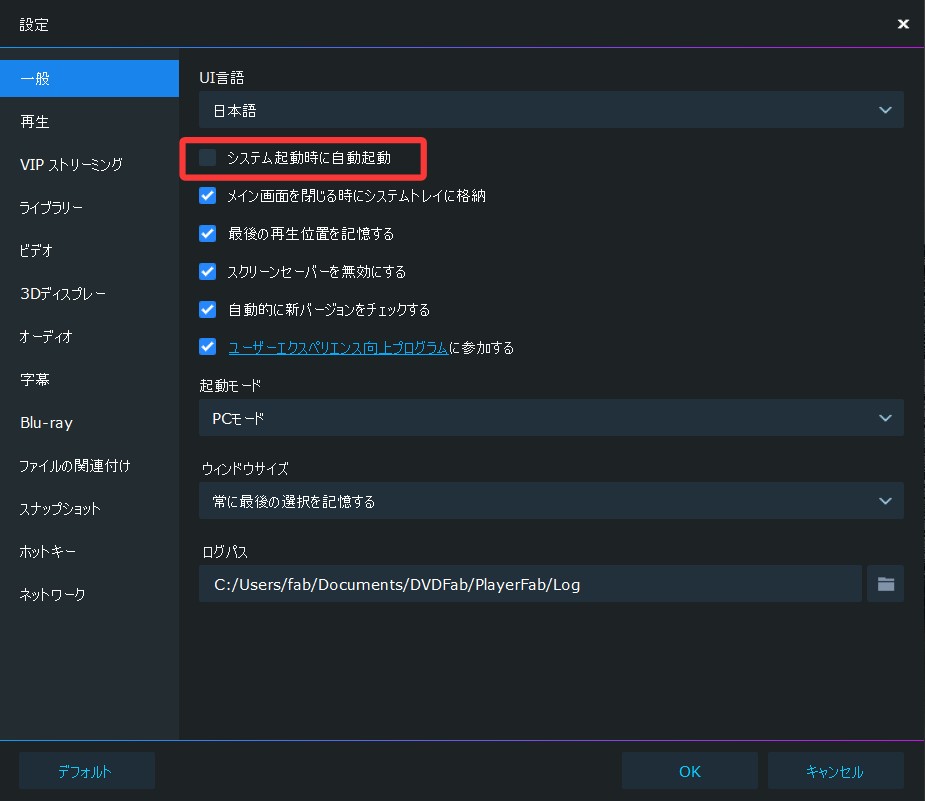Uncheck 自動的に新バージョンをチェックする
This screenshot has height=801, width=925.
(208, 310)
